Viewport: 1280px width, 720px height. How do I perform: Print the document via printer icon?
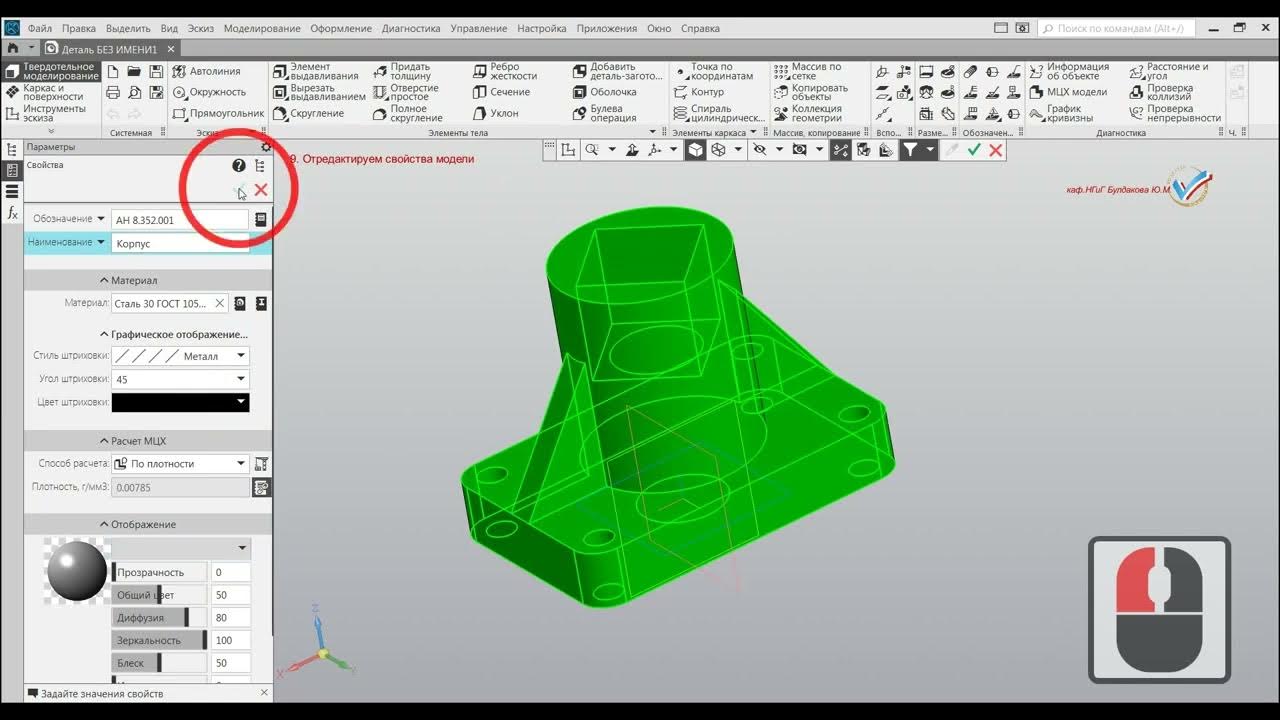[x=113, y=92]
